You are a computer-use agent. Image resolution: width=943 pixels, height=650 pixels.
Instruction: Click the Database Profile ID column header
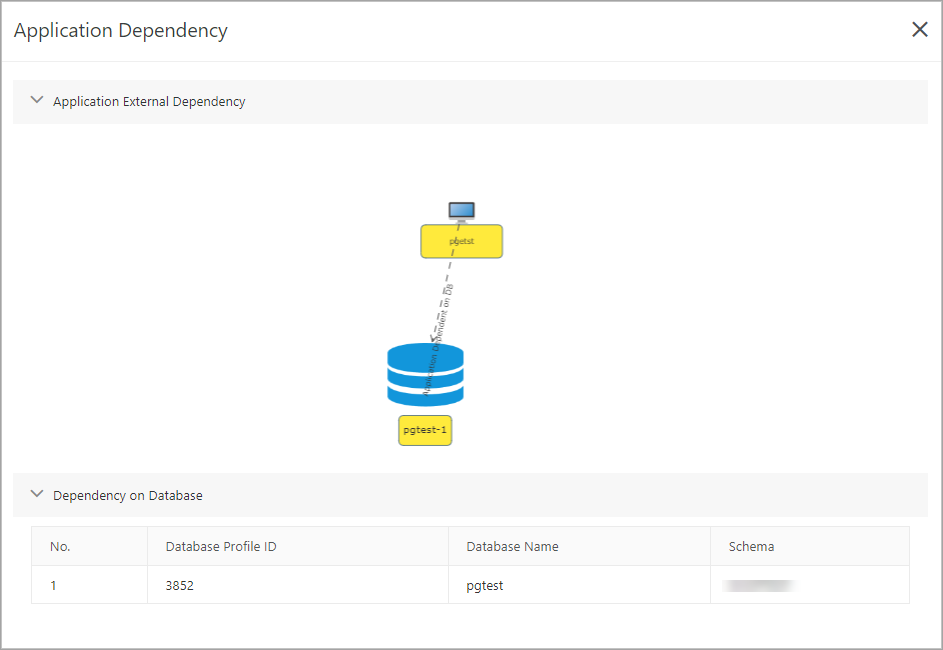221,546
